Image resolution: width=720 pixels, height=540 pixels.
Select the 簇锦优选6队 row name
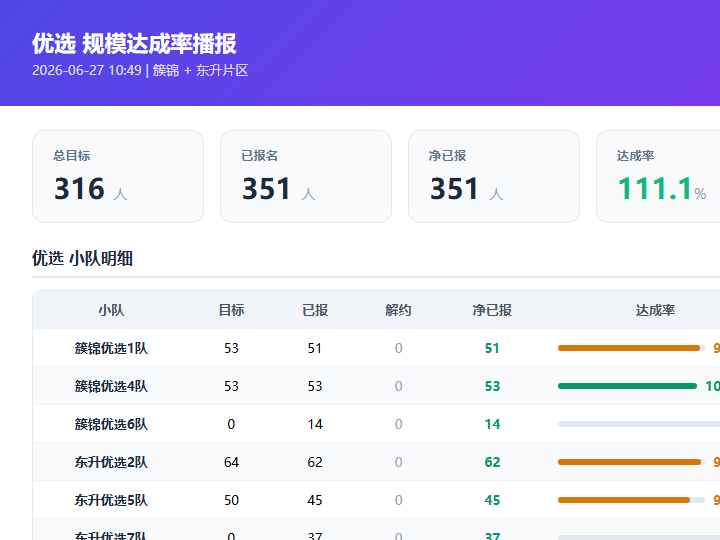pos(111,424)
